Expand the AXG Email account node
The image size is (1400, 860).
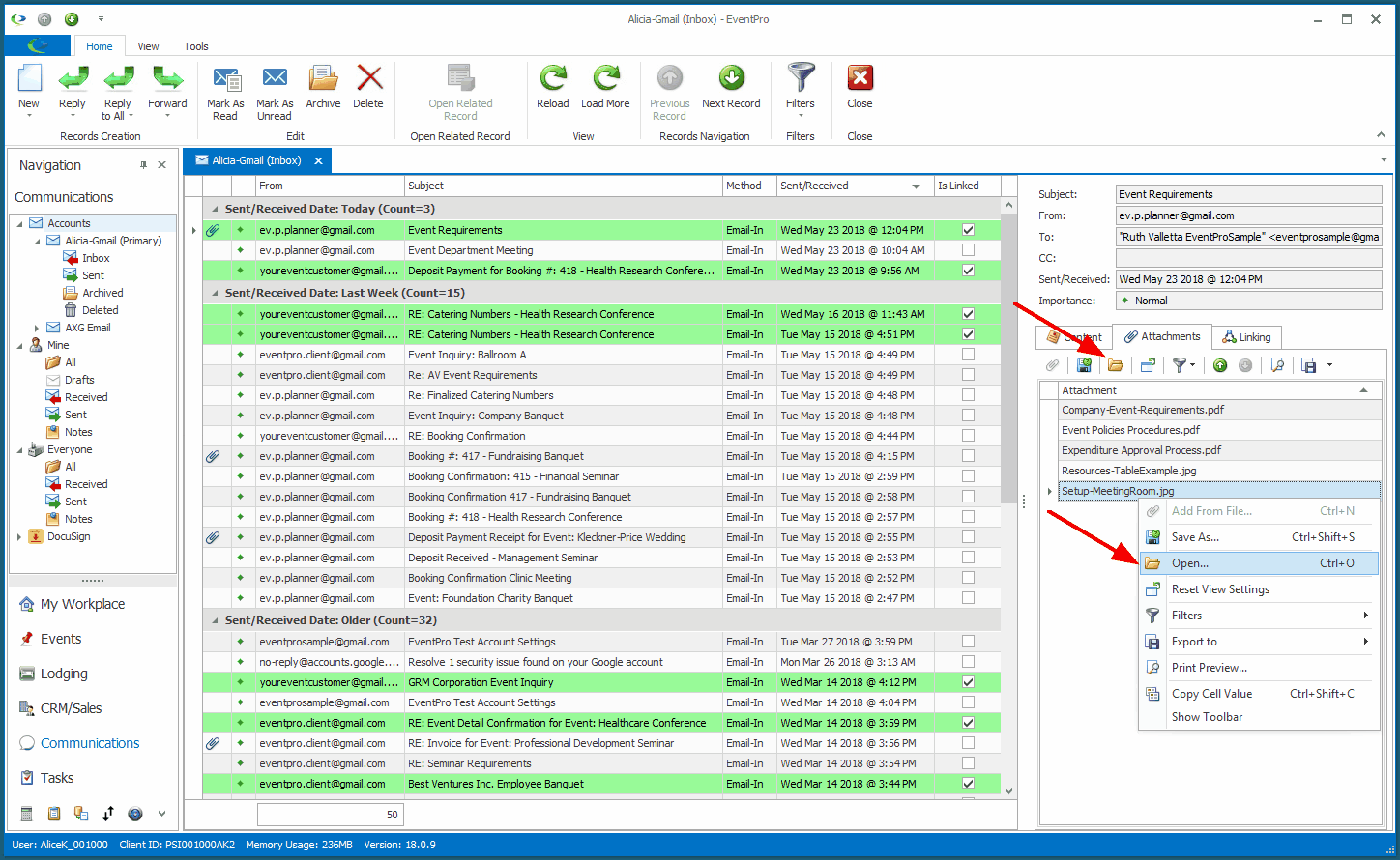coord(37,328)
